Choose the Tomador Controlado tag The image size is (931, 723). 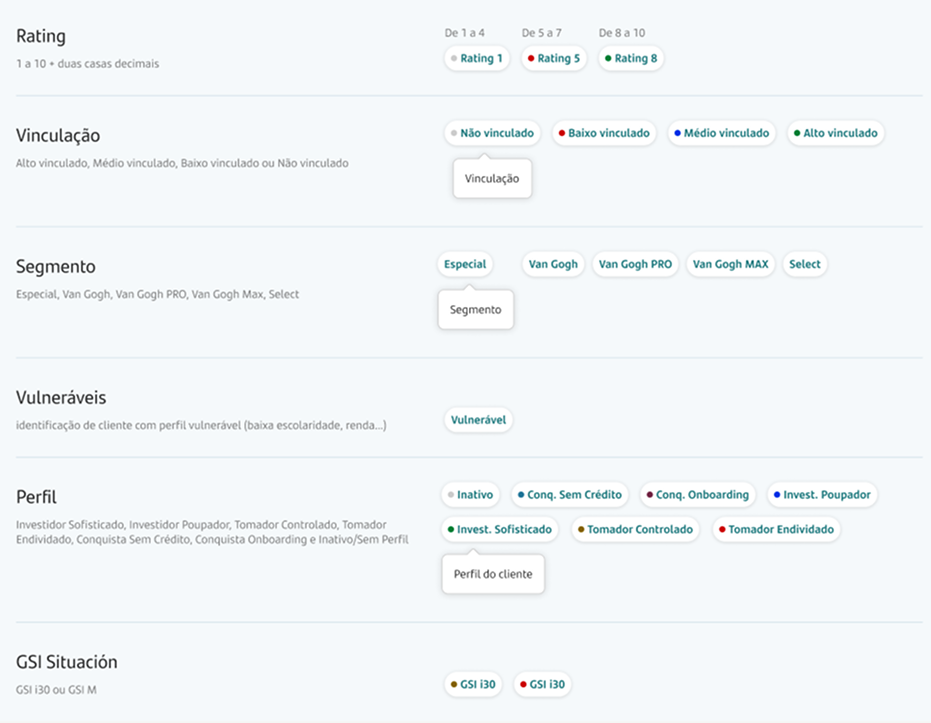(x=635, y=529)
